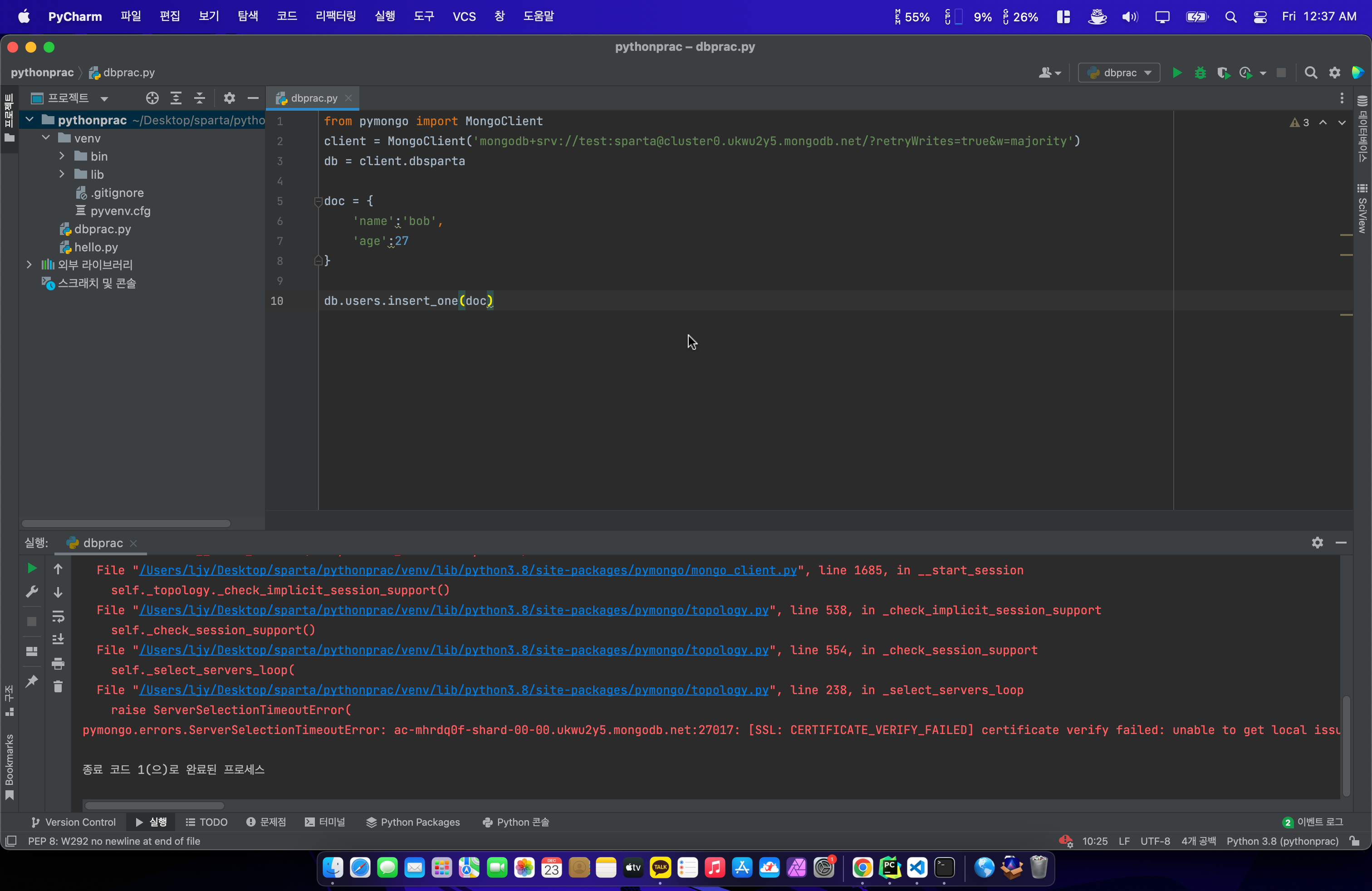Hide the Project panel with minus icon
The image size is (1372, 891).
coord(253,98)
